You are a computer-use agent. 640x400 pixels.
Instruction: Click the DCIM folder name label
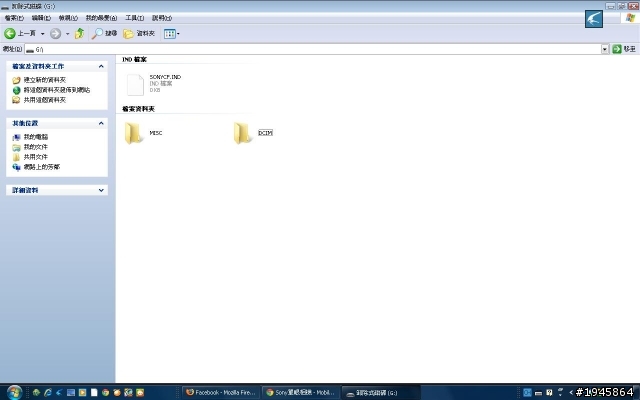tap(265, 133)
